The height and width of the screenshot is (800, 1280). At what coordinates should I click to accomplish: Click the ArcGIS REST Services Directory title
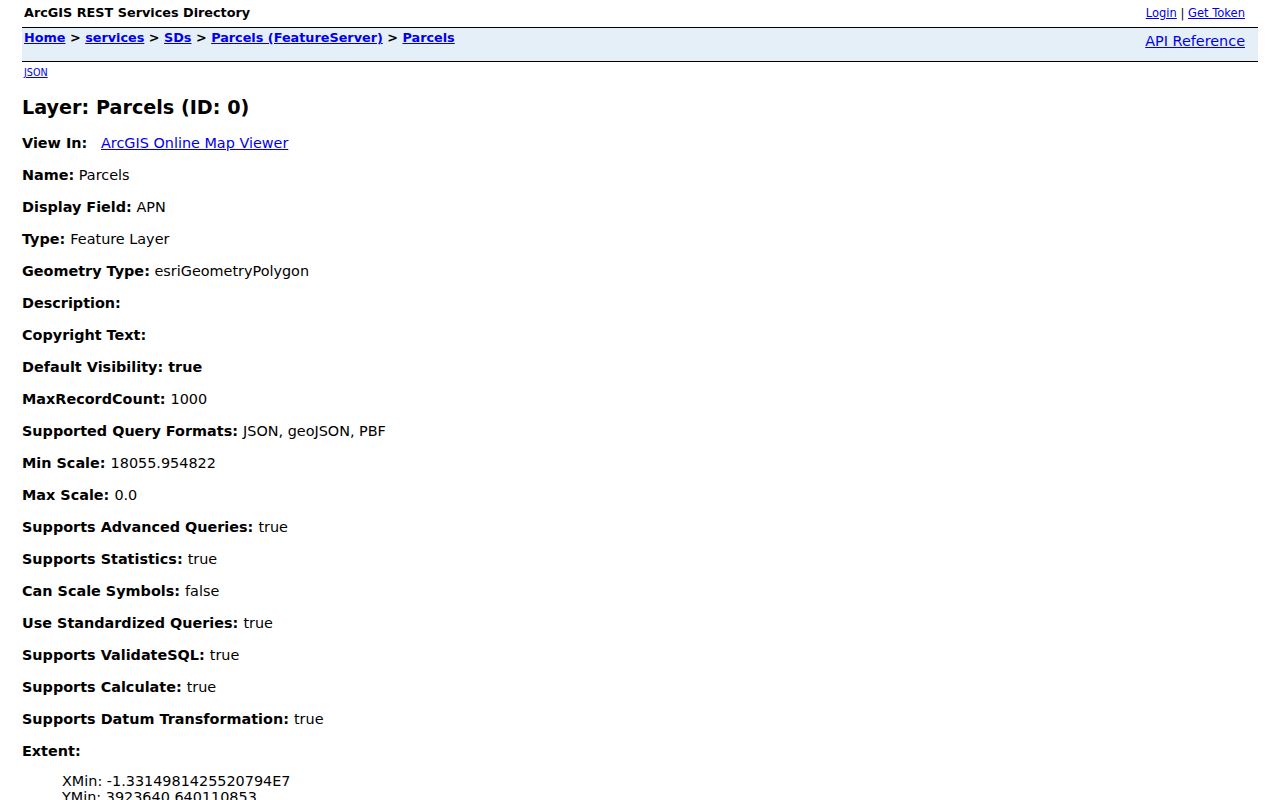coord(137,13)
